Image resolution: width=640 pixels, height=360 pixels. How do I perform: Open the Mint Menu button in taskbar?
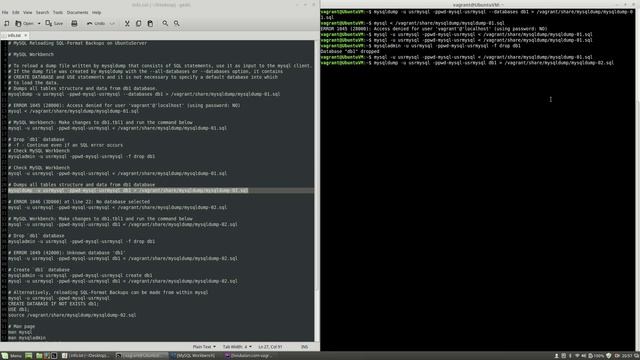pyautogui.click(x=11, y=356)
